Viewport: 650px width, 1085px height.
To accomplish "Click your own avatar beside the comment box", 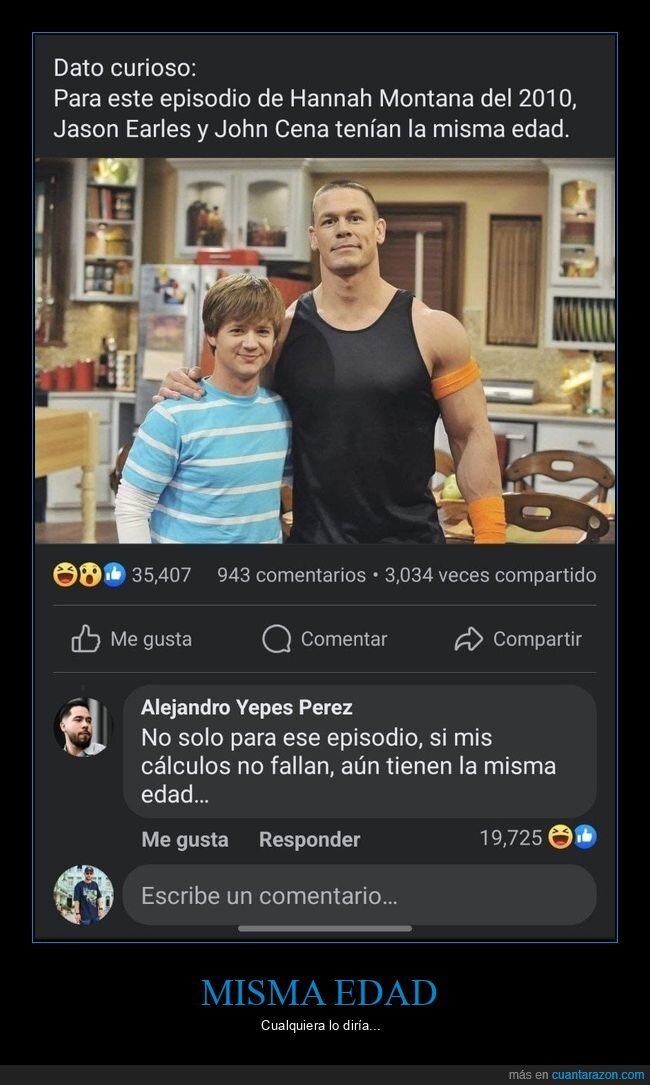I will point(83,895).
